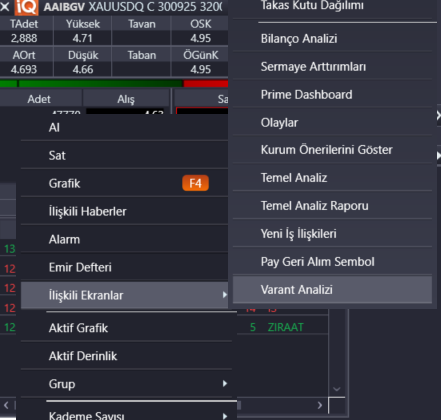Viewport: 441px width, 420px height.
Task: Click the orange F4 shortcut badge
Action: (195, 183)
